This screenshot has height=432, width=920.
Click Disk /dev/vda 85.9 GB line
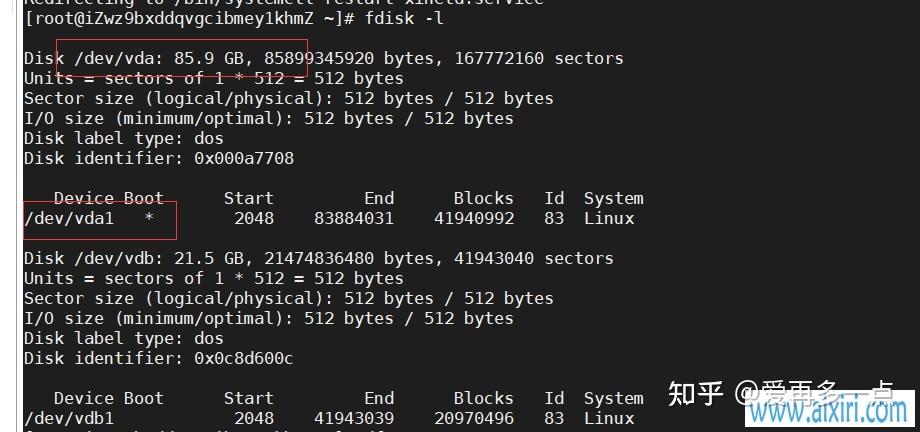point(323,59)
